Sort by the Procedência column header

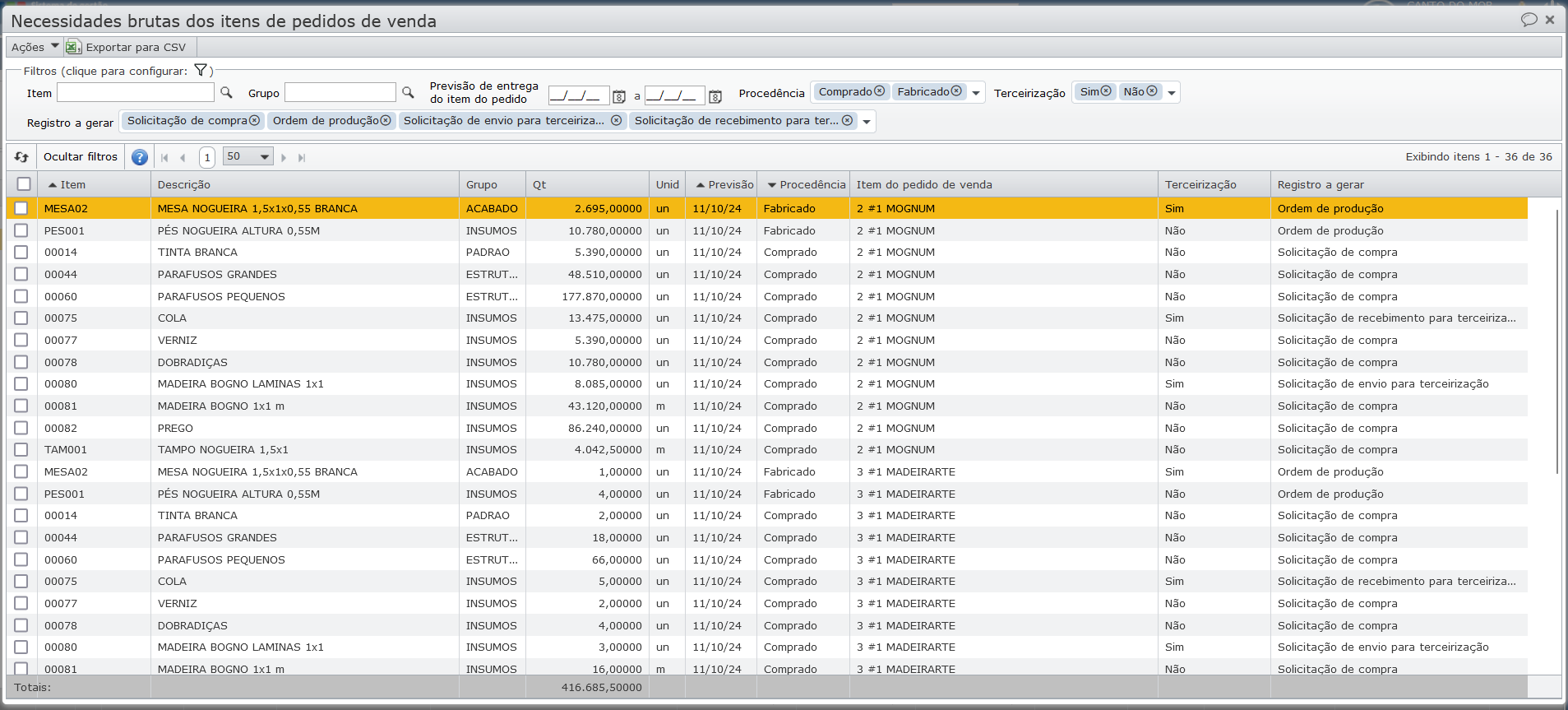803,184
